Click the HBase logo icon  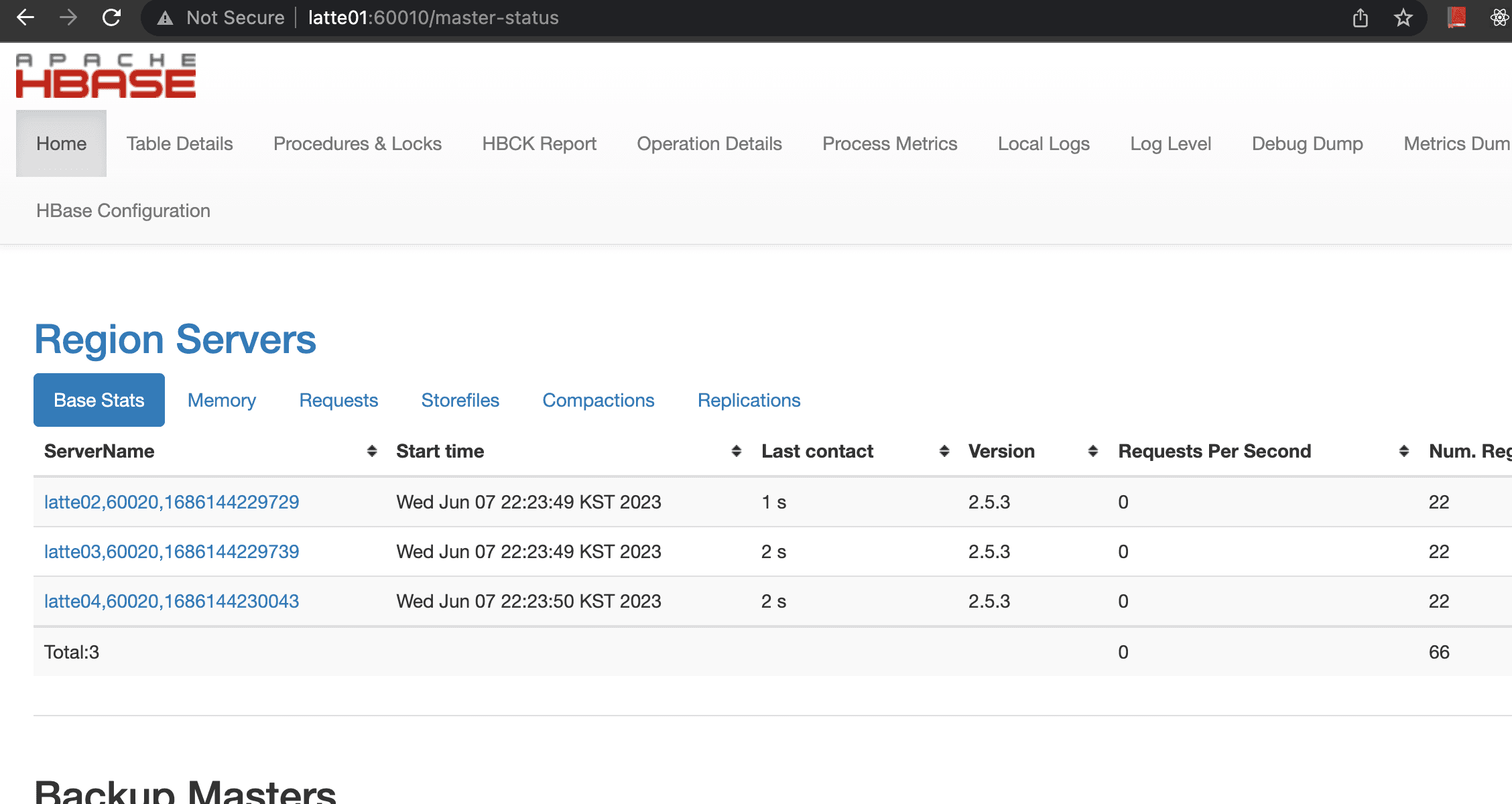point(105,75)
